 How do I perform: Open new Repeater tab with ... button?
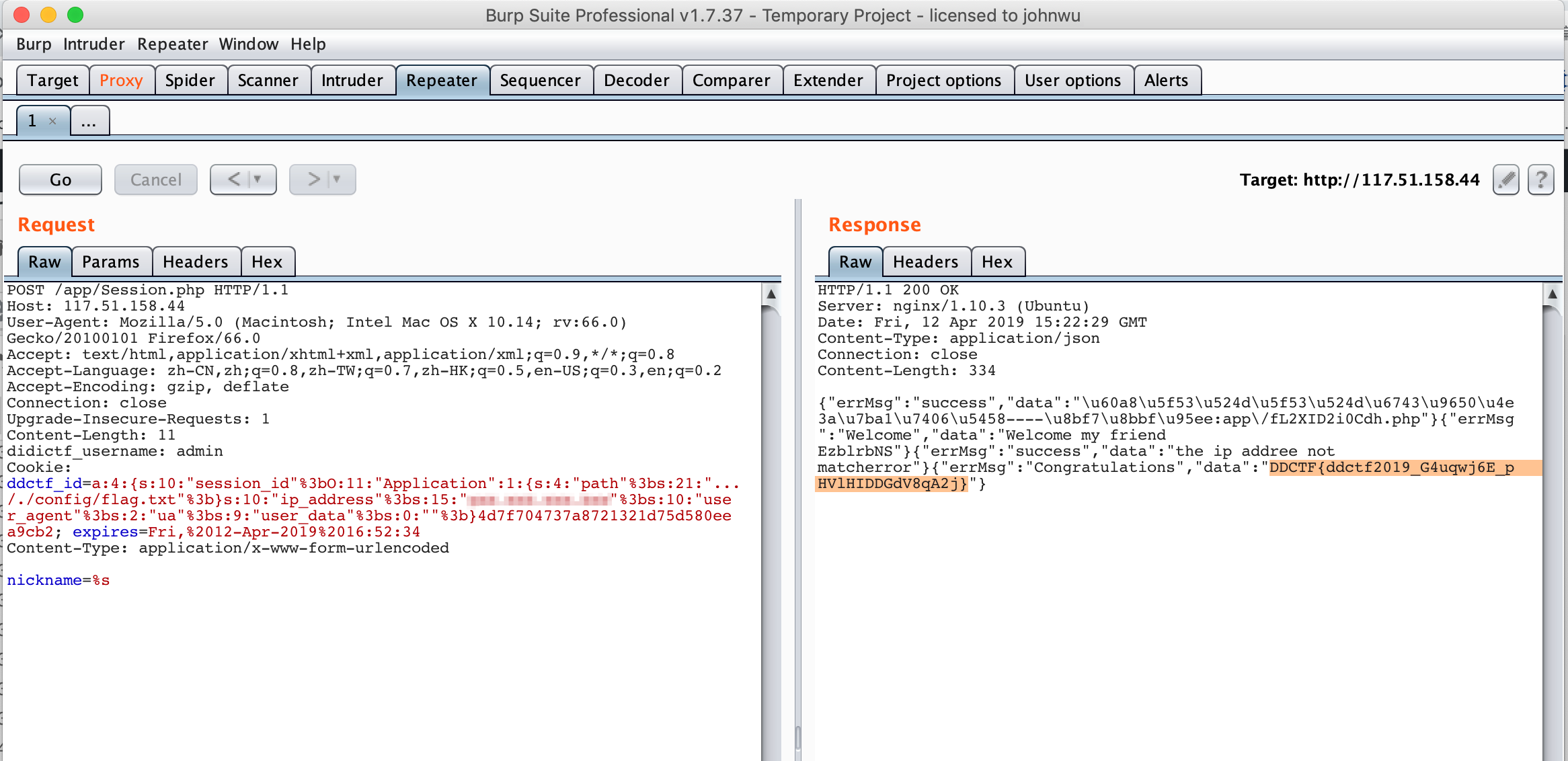(89, 121)
